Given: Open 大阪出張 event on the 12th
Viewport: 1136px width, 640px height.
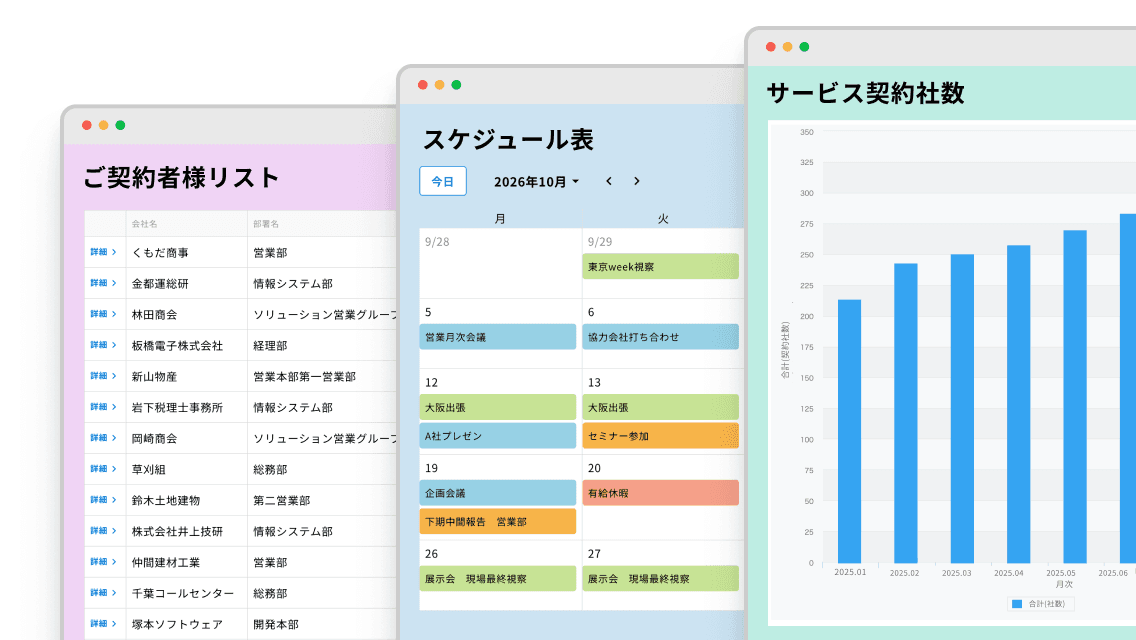Looking at the screenshot, I should tap(498, 407).
